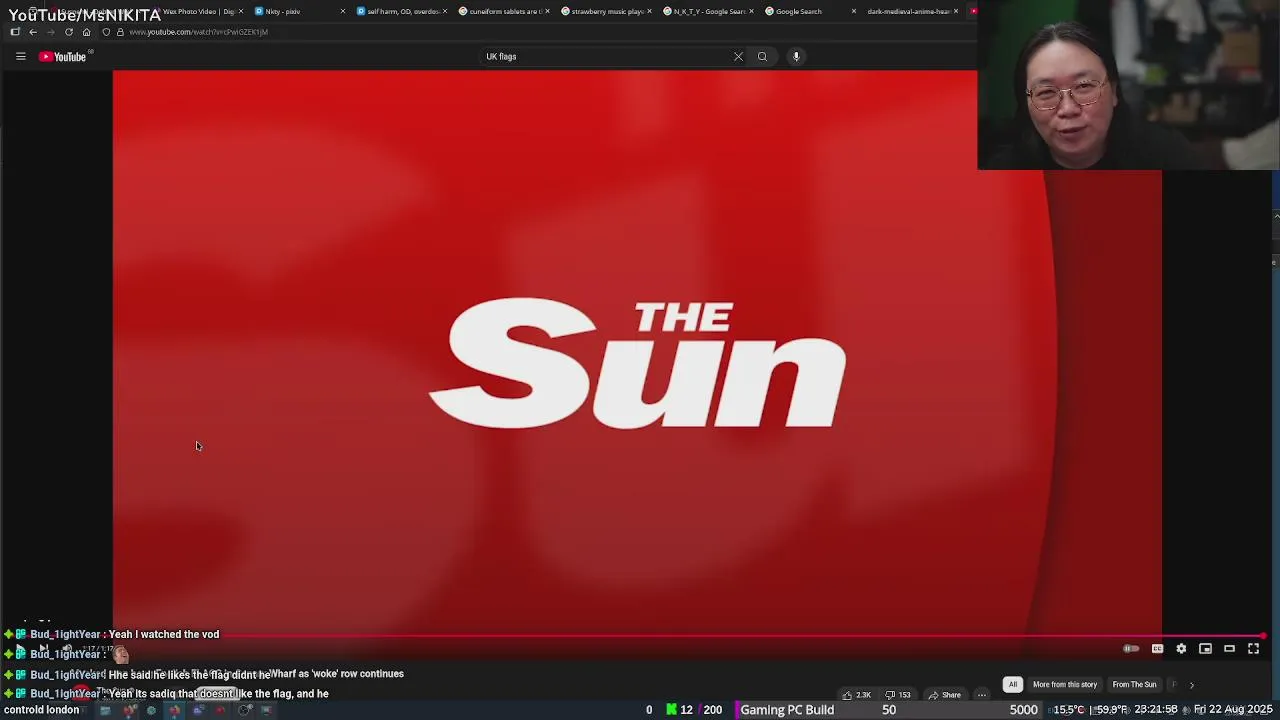Expand more filter chips with right arrow

click(x=1191, y=685)
